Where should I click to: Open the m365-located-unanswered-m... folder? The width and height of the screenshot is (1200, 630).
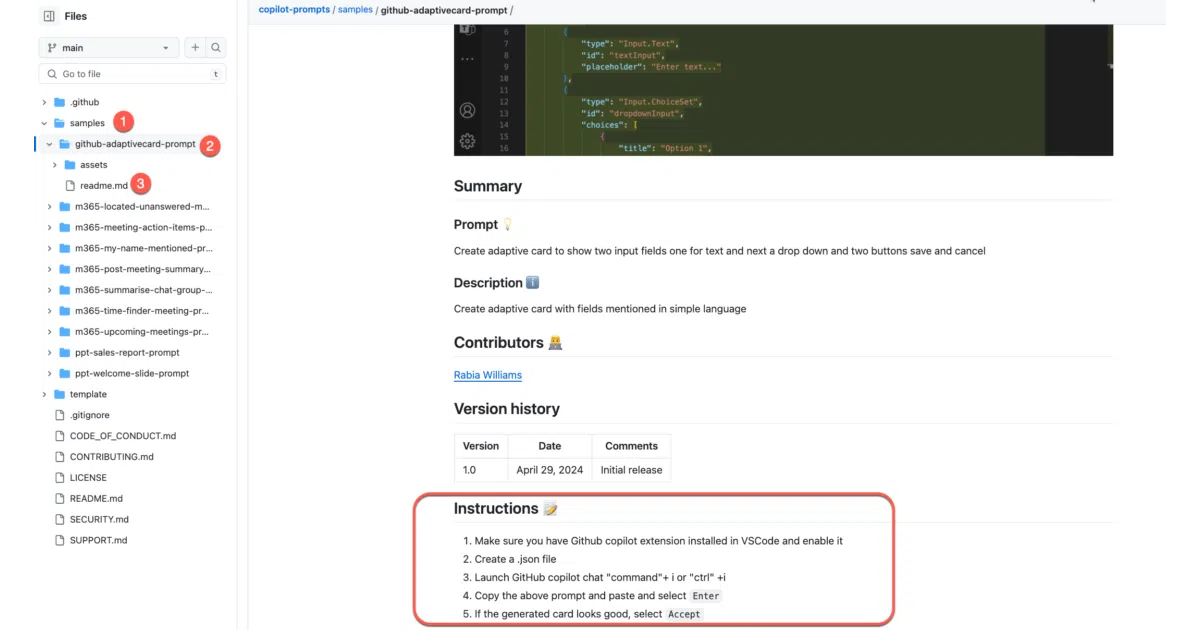point(142,207)
